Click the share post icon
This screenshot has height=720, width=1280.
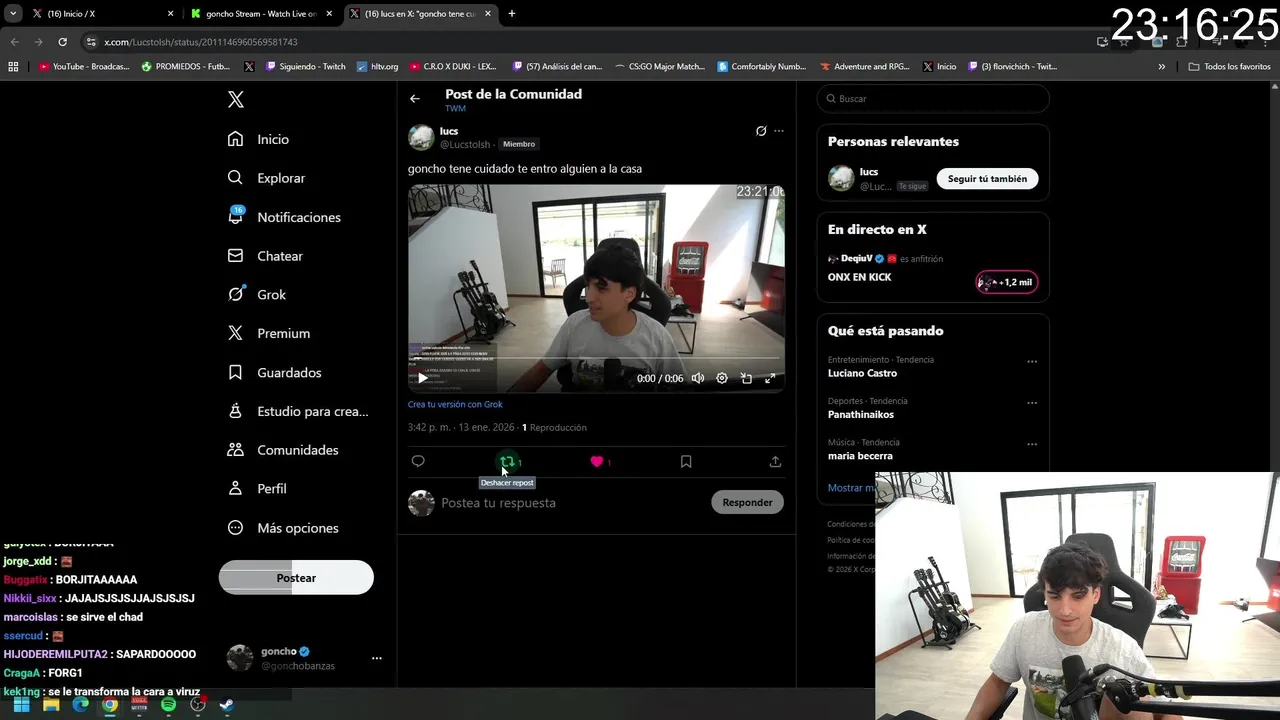point(775,461)
